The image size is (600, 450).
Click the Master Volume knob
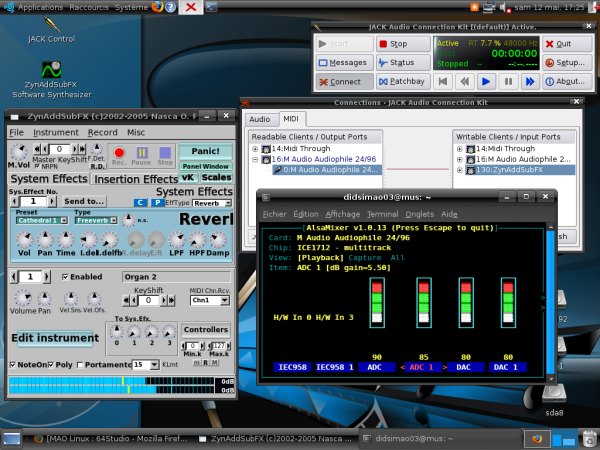point(18,153)
